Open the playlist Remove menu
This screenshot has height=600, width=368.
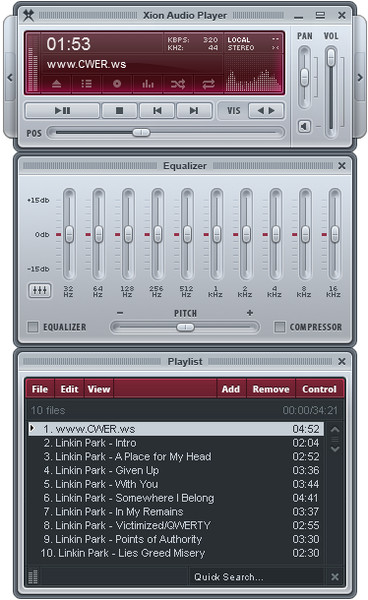click(x=271, y=389)
